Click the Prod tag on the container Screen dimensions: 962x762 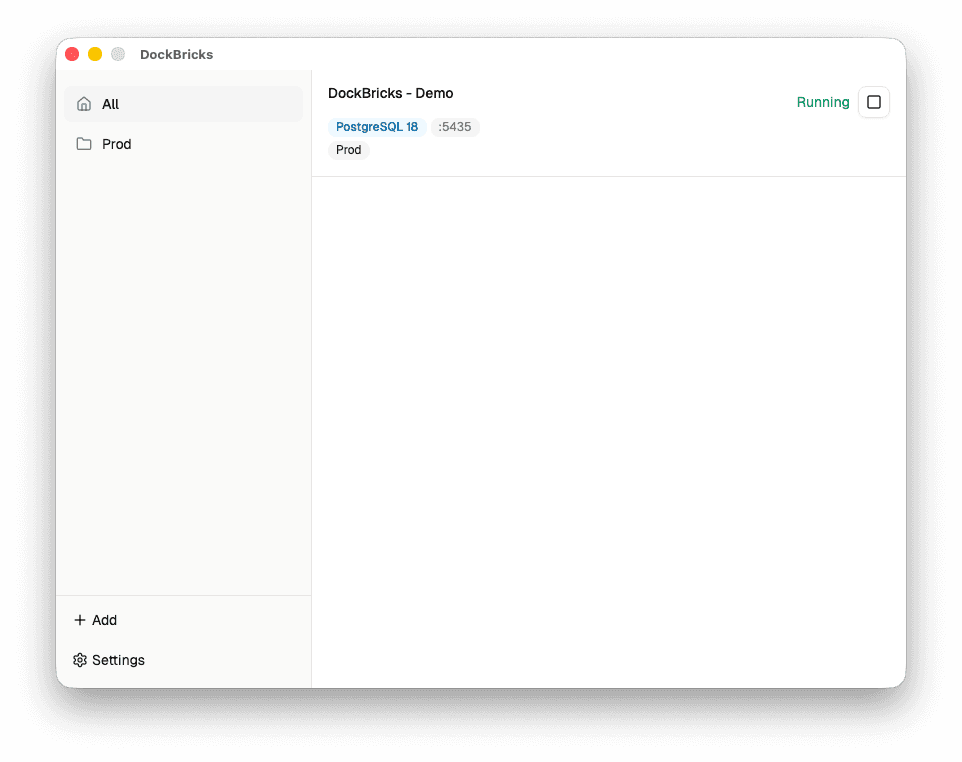tap(349, 150)
